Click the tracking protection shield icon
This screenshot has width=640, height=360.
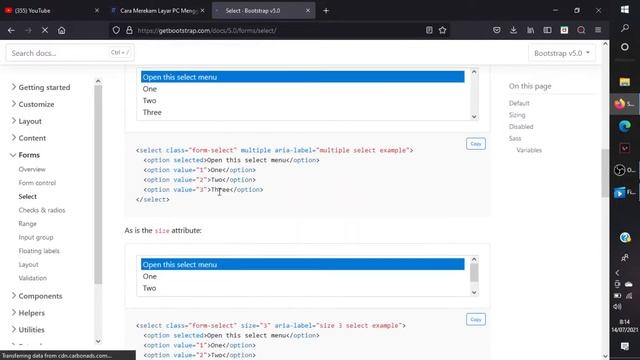coord(116,30)
